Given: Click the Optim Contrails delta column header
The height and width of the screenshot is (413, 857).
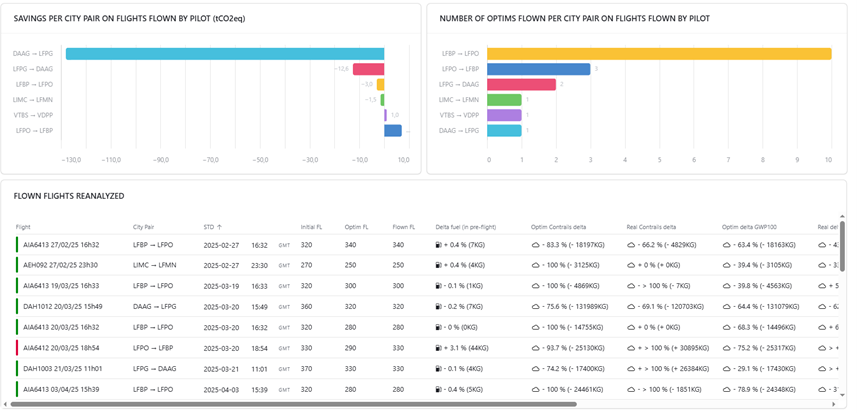Looking at the screenshot, I should point(566,227).
